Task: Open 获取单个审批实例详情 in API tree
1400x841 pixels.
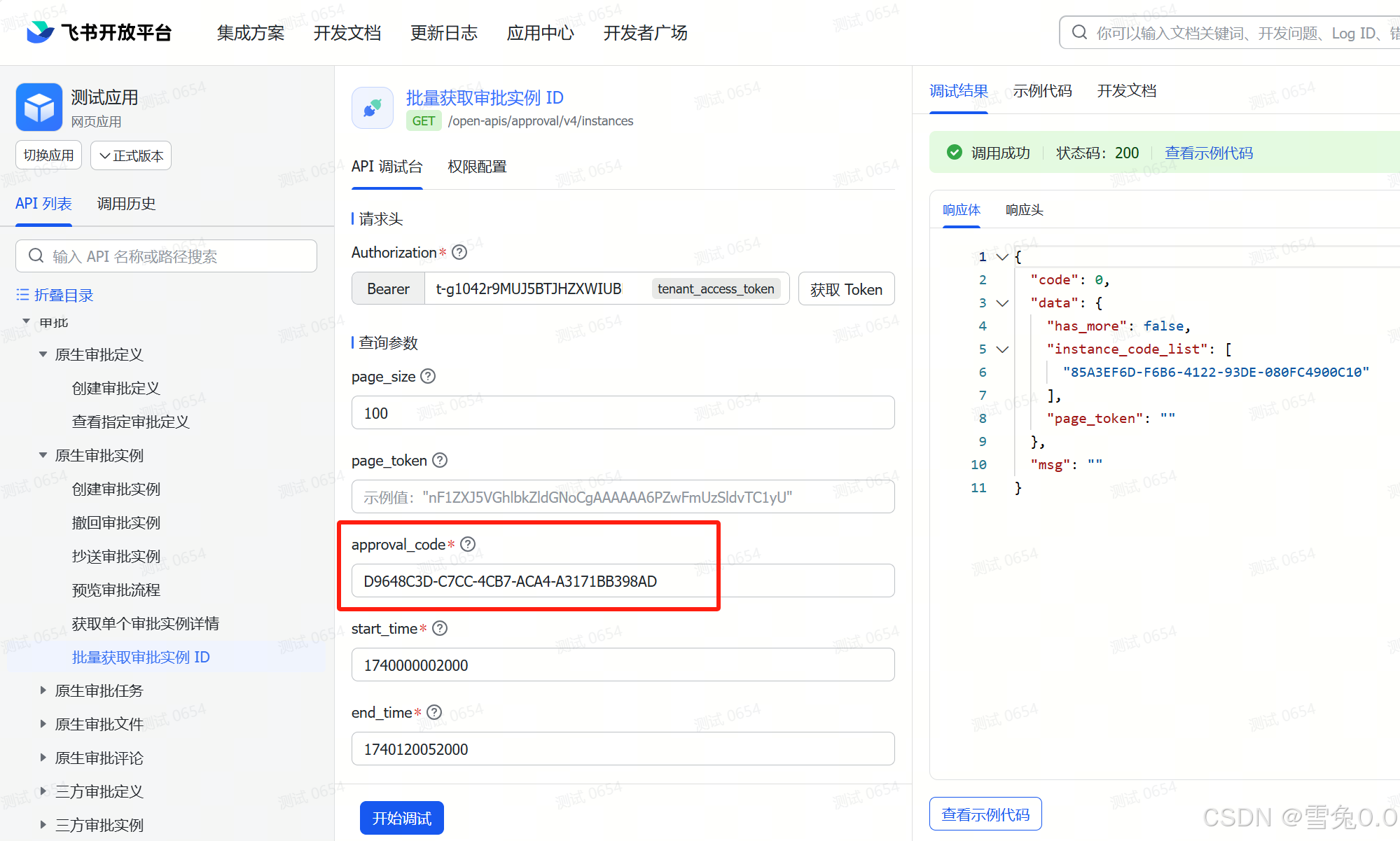Action: pyautogui.click(x=146, y=624)
